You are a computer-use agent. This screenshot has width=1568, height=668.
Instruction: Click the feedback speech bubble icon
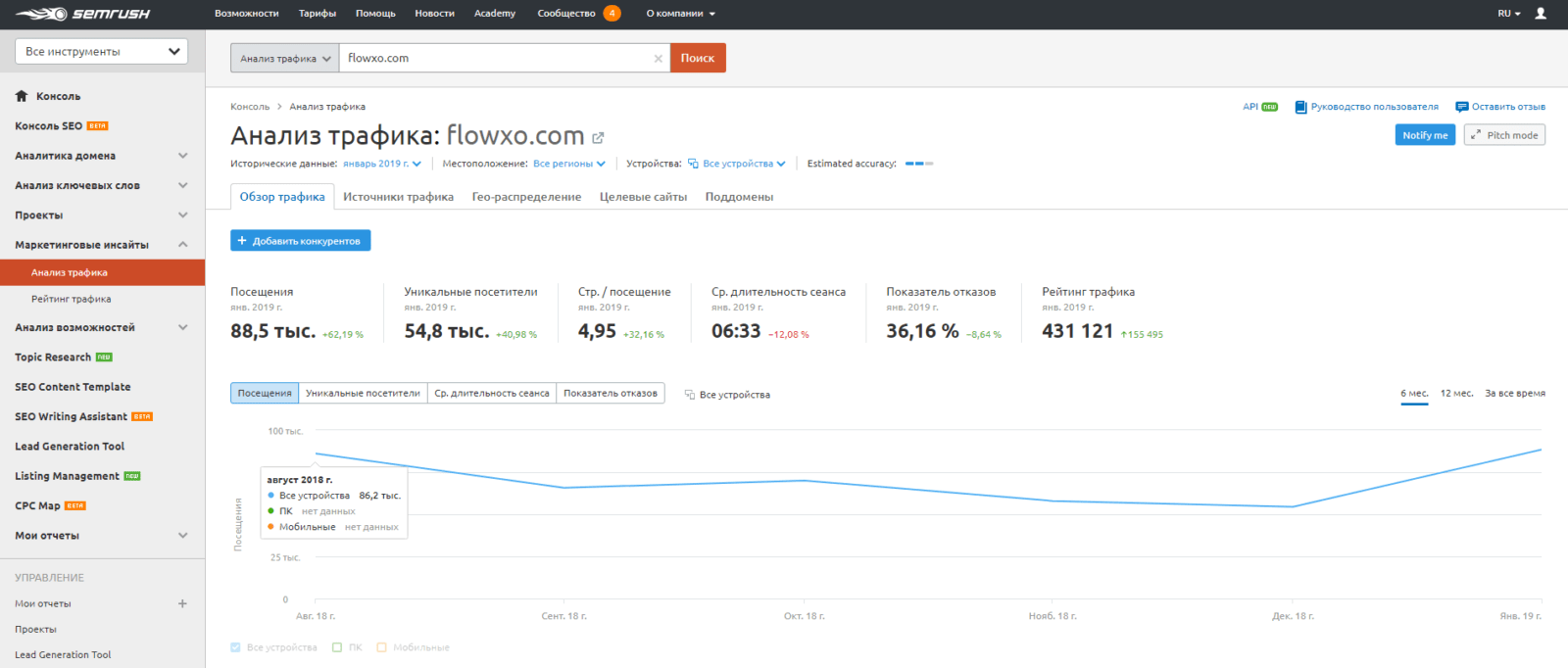pos(1461,107)
